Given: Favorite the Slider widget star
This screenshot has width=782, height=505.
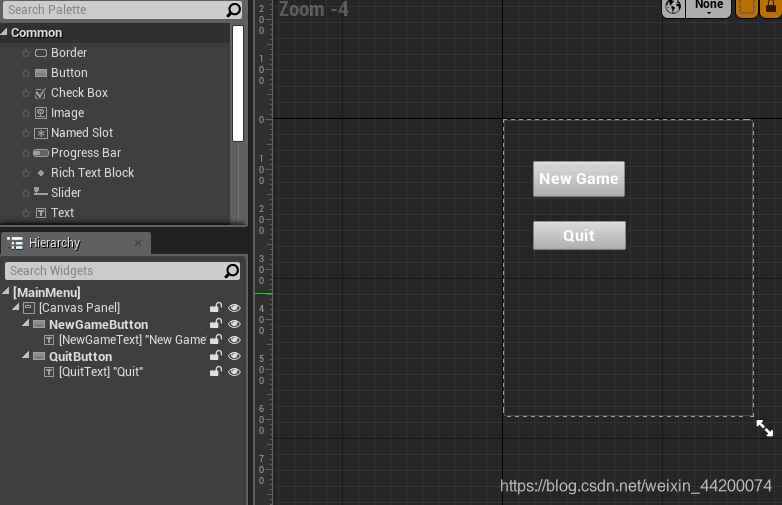Looking at the screenshot, I should coord(26,193).
